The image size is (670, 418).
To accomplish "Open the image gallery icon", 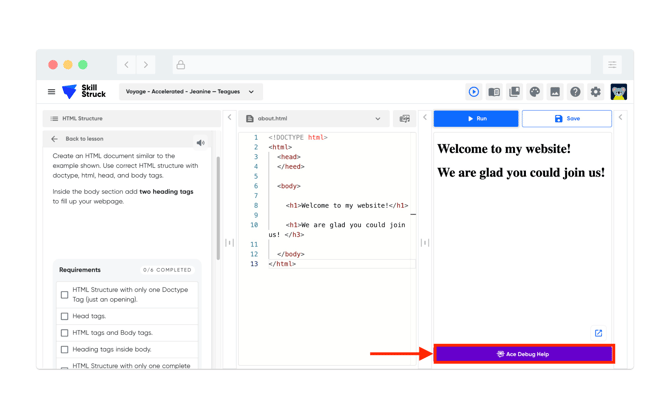I will point(555,92).
